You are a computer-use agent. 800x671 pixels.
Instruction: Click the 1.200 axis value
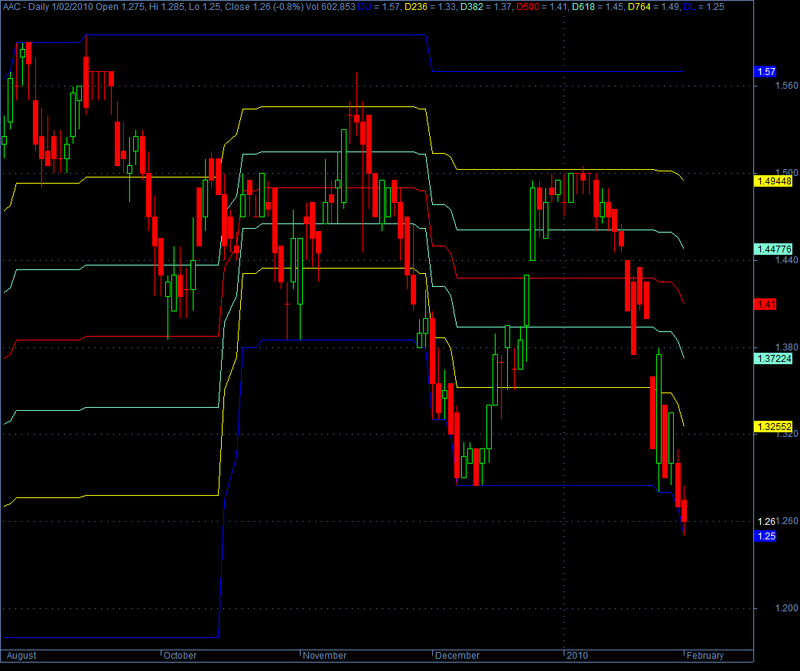786,608
